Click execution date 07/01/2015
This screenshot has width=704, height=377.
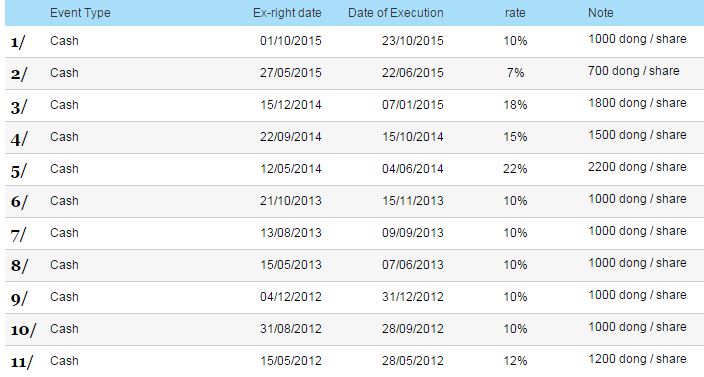(x=413, y=105)
